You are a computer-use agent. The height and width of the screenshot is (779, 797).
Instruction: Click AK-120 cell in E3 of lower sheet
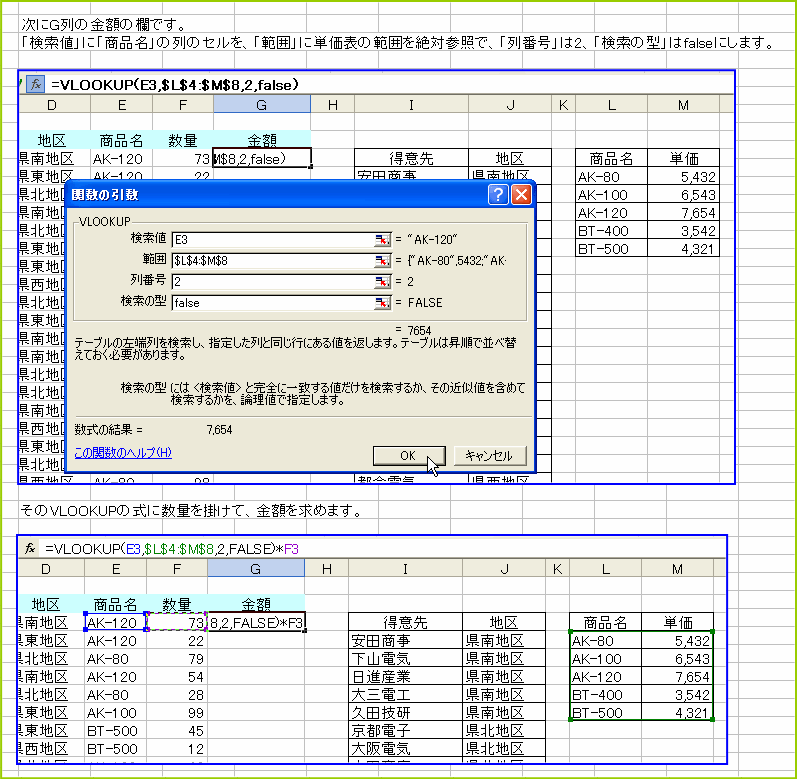115,622
